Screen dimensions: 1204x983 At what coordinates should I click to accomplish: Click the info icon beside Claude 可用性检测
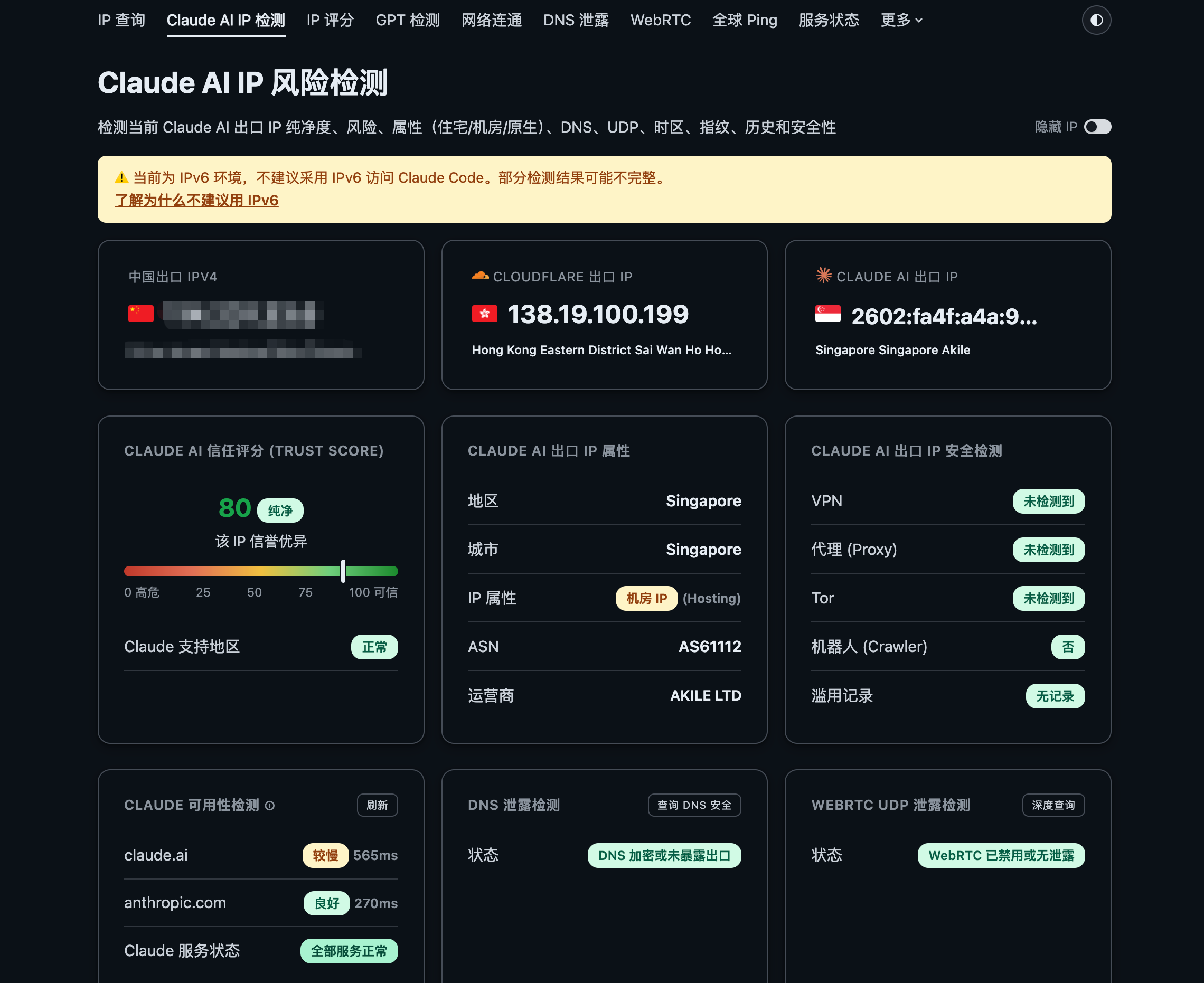[x=269, y=805]
